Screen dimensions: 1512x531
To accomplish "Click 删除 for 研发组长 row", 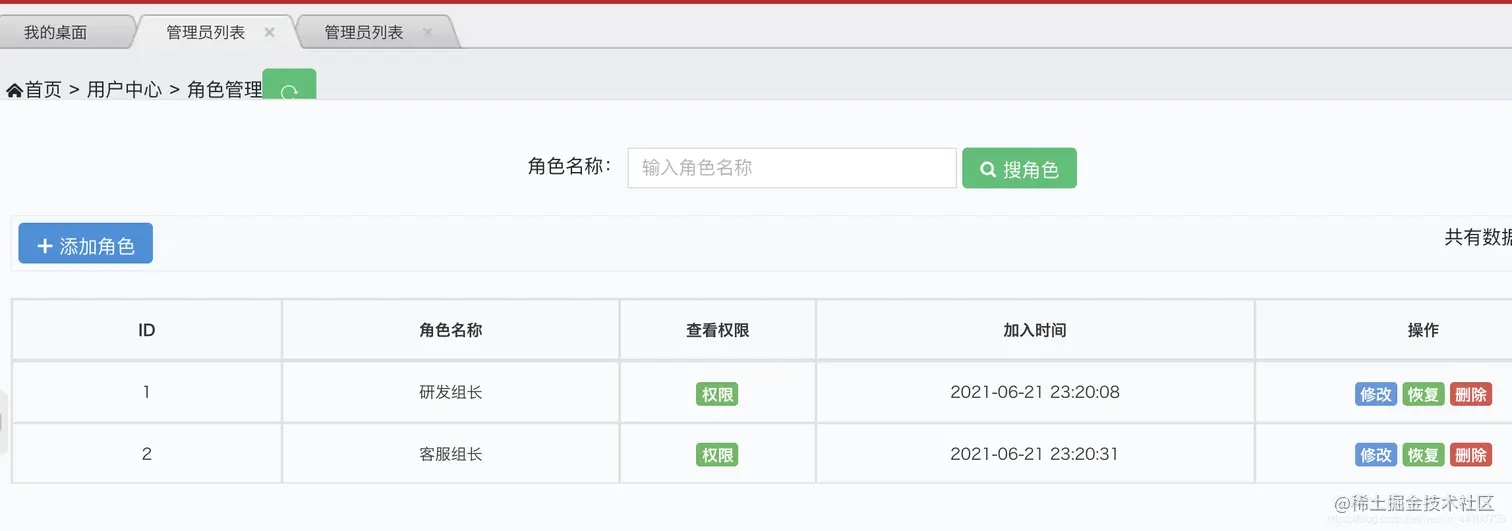I will click(1471, 394).
